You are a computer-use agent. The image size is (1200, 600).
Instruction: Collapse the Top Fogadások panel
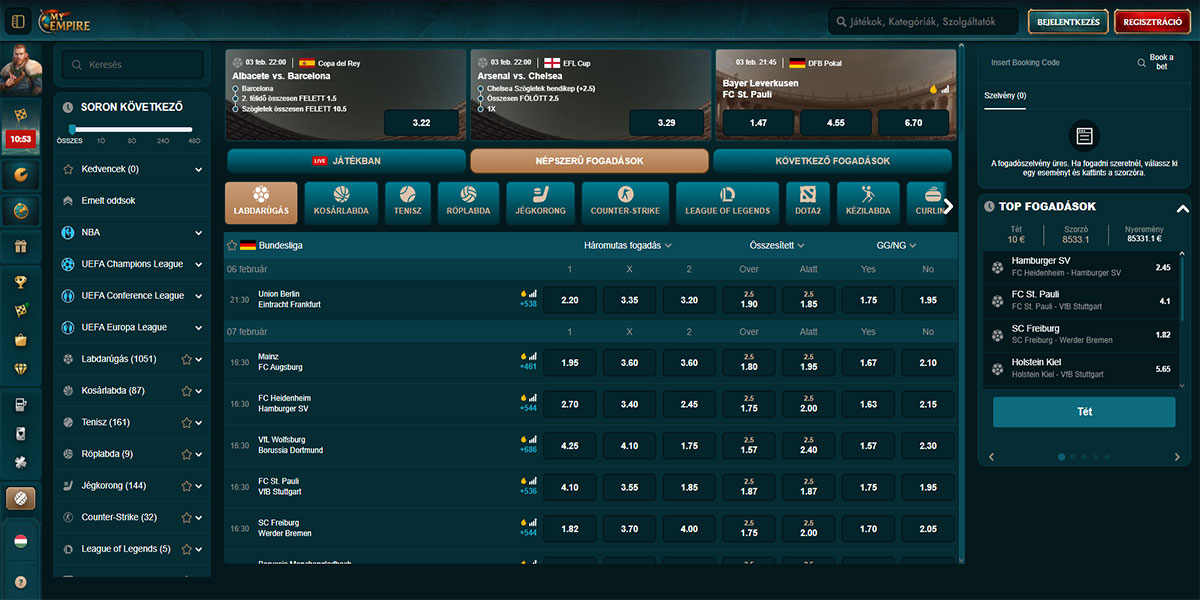point(1182,208)
